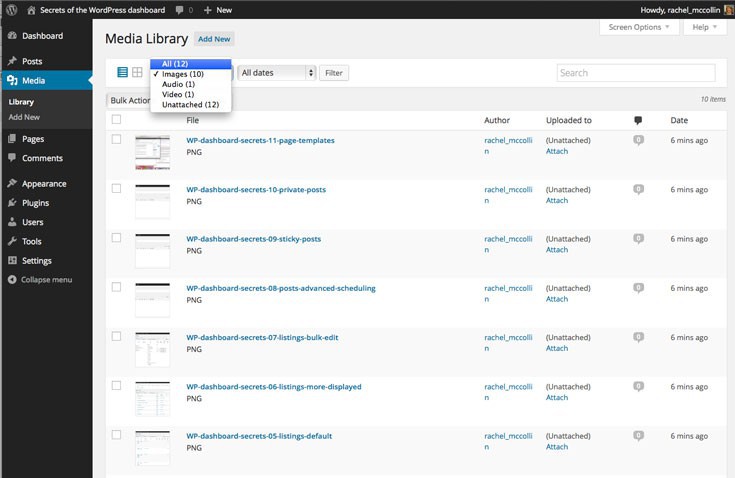Sort by the Date column header
The image size is (735, 478).
[679, 120]
